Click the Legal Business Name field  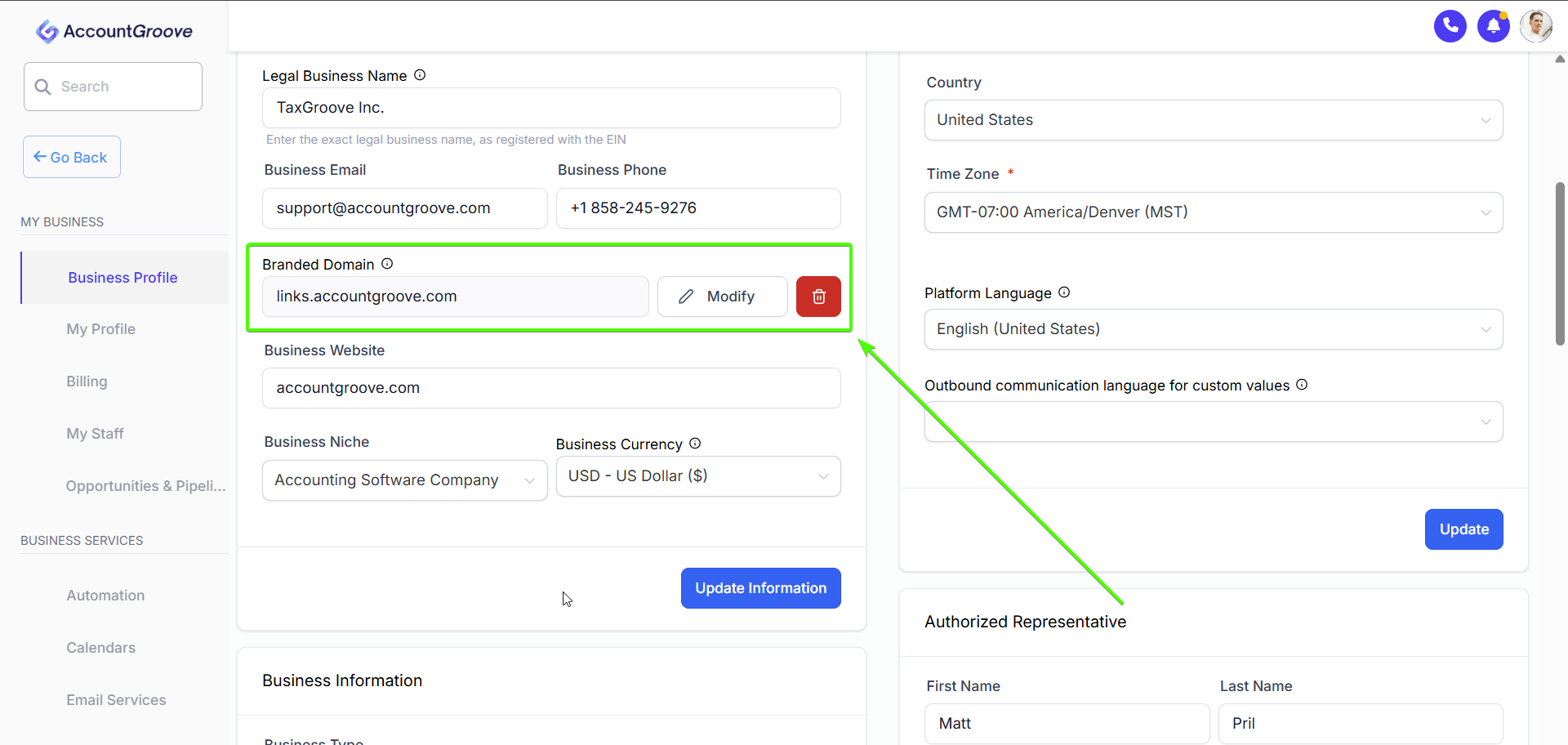(551, 108)
